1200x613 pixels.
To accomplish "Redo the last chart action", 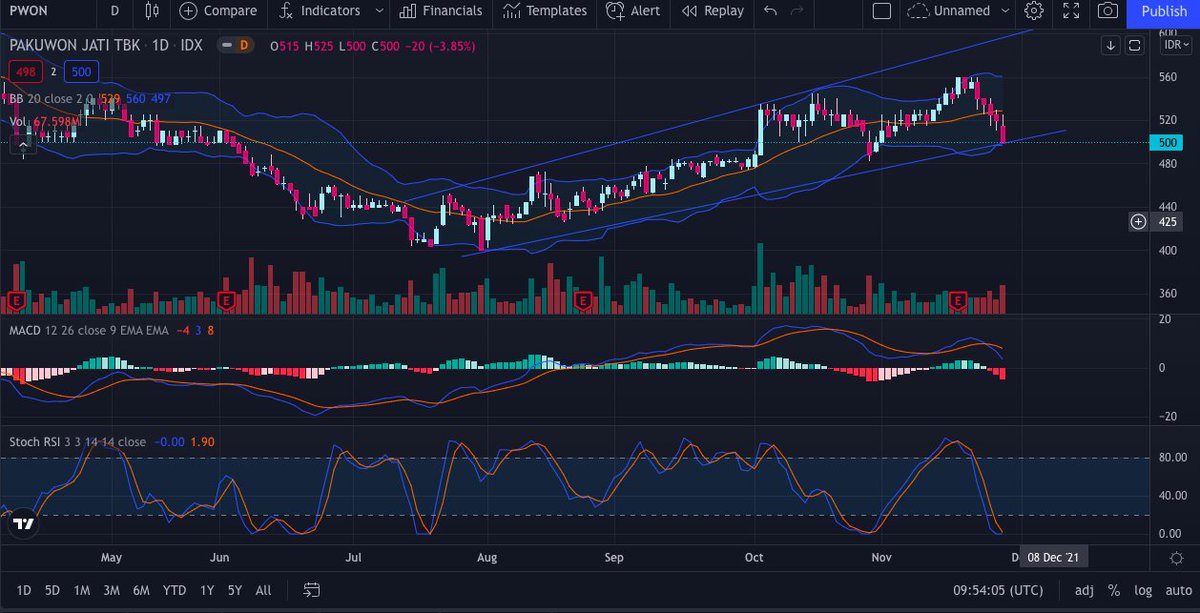I will (x=797, y=11).
